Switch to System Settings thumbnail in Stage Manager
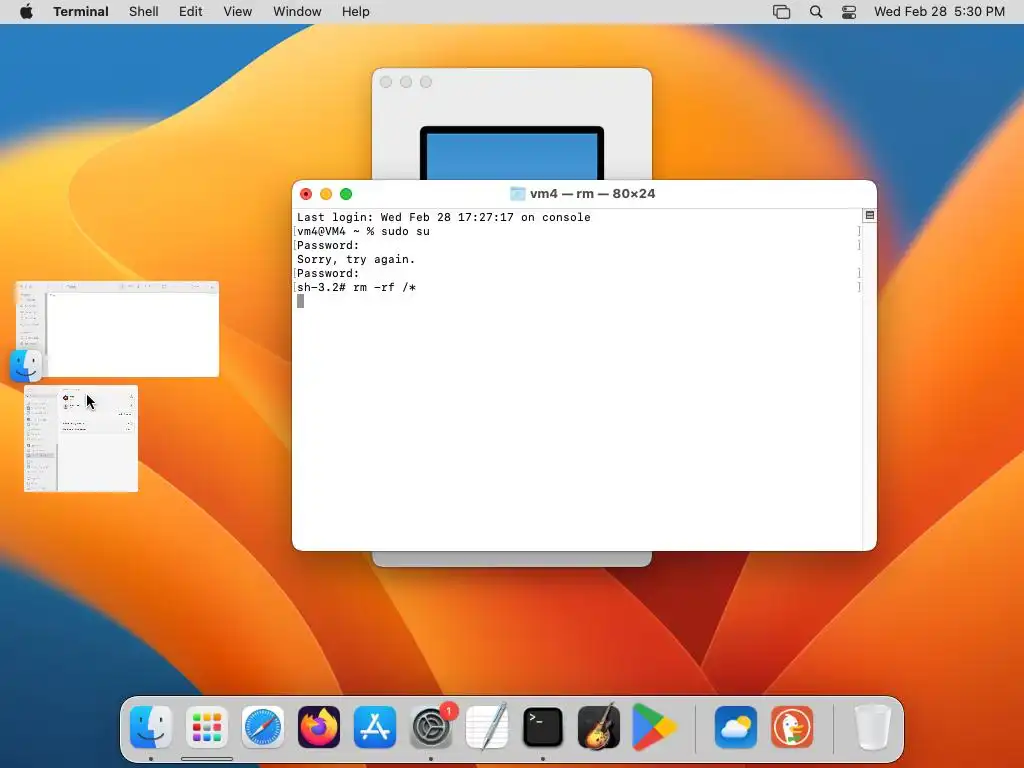The width and height of the screenshot is (1024, 768). tap(81, 438)
